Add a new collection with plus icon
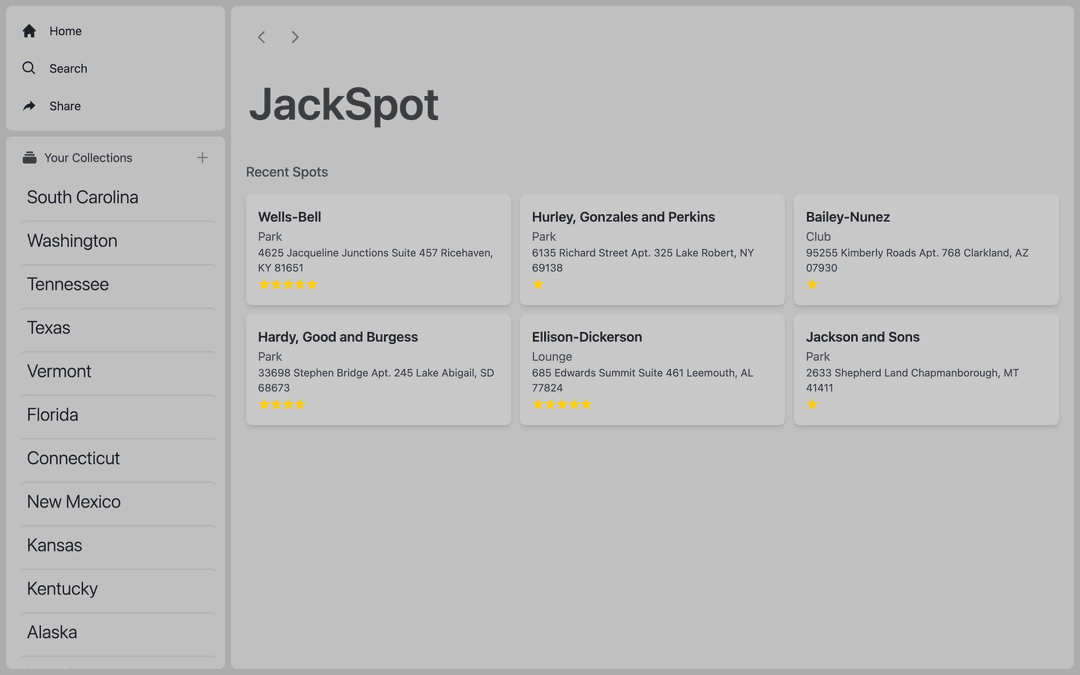This screenshot has height=675, width=1080. 202,158
